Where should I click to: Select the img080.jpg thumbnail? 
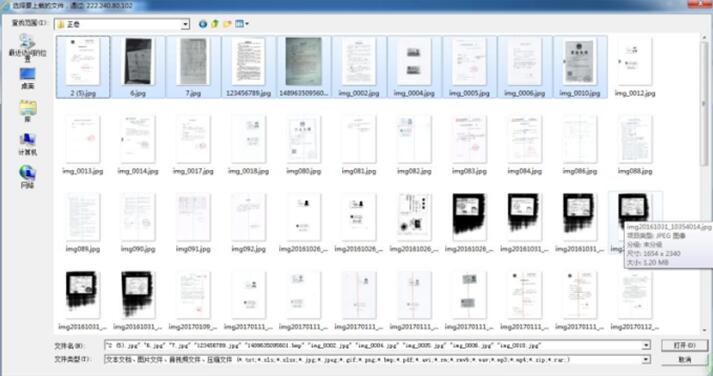[304, 145]
